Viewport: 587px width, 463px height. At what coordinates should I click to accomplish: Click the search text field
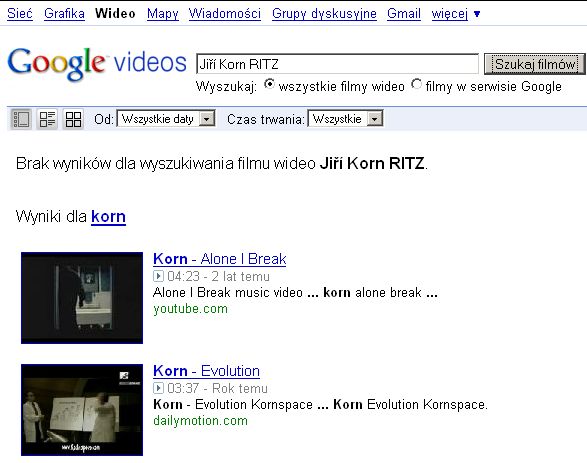(x=337, y=64)
